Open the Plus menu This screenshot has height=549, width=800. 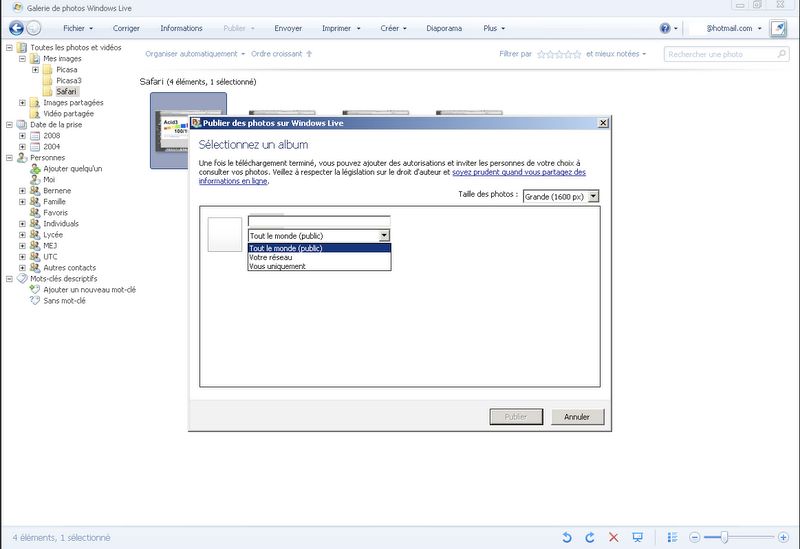pos(494,28)
